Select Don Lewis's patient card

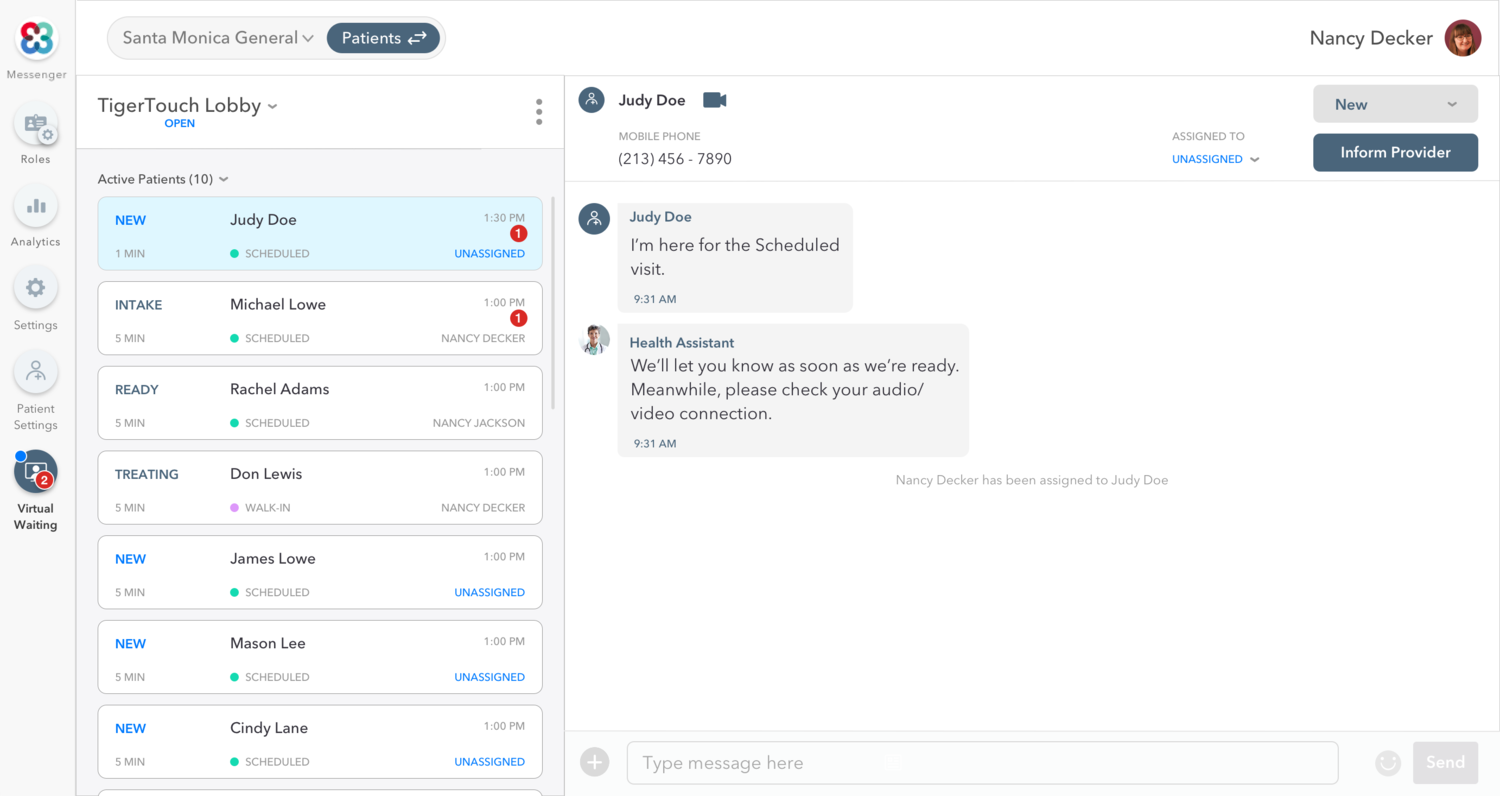pyautogui.click(x=320, y=488)
